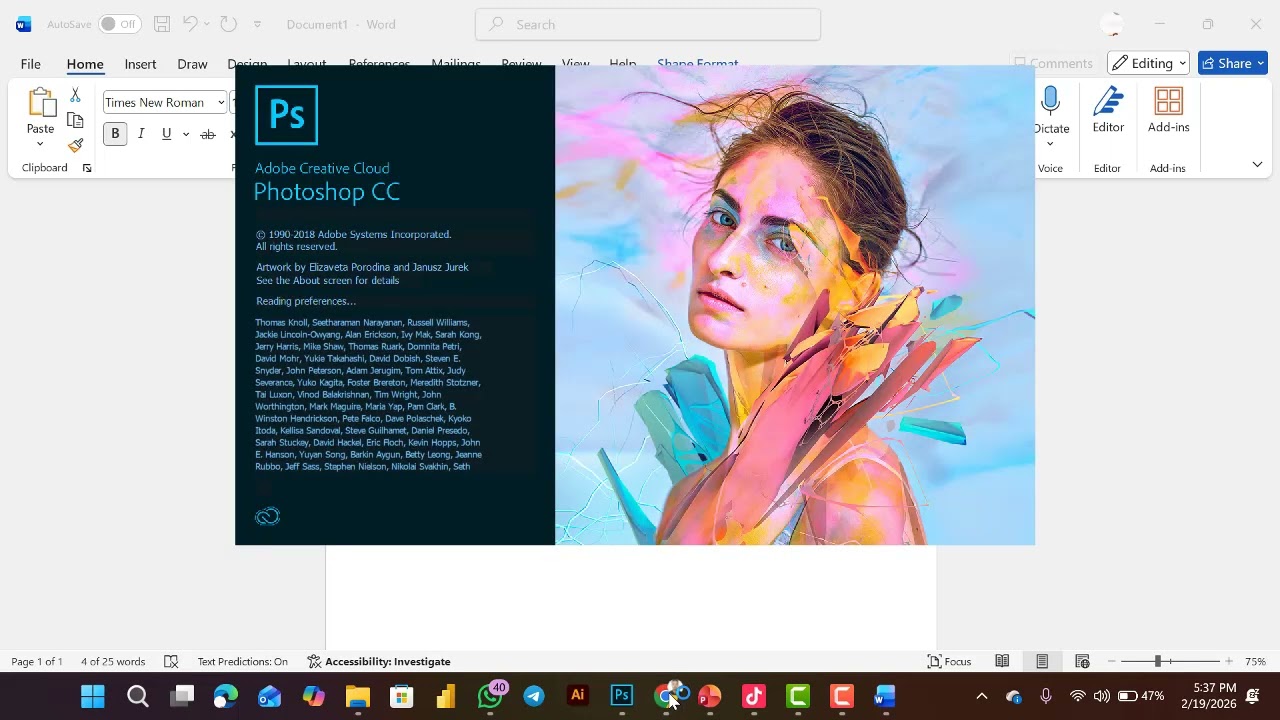The width and height of the screenshot is (1280, 720).
Task: Select the Format Painter brush icon
Action: pyautogui.click(x=75, y=145)
